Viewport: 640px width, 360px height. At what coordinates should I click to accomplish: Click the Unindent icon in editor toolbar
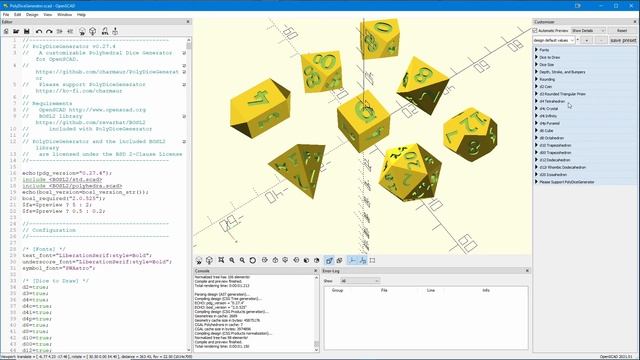click(x=60, y=31)
